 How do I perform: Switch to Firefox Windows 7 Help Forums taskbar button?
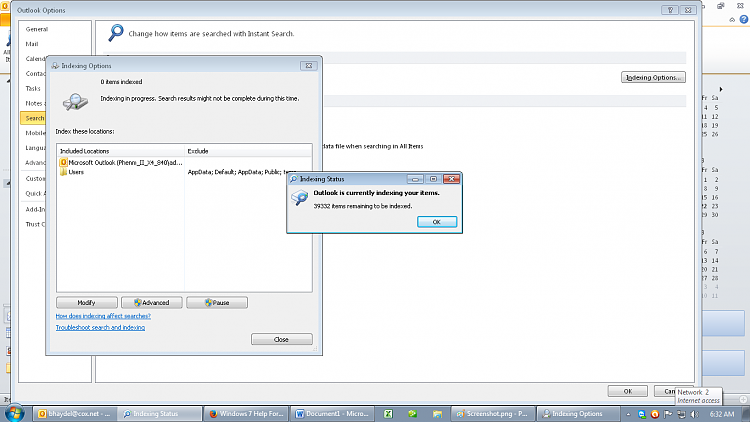click(x=246, y=414)
